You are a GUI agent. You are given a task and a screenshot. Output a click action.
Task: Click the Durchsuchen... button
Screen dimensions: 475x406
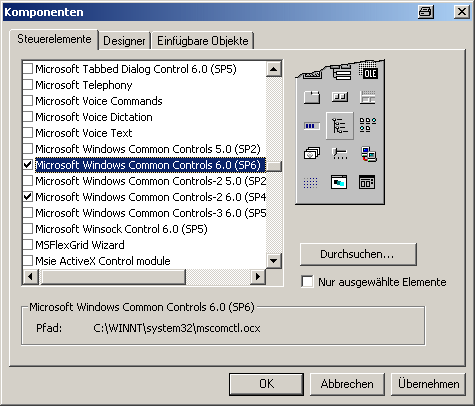[x=358, y=254]
